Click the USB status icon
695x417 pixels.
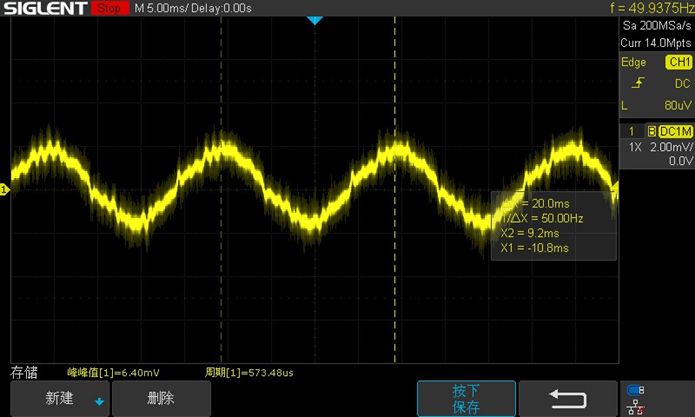pos(634,390)
